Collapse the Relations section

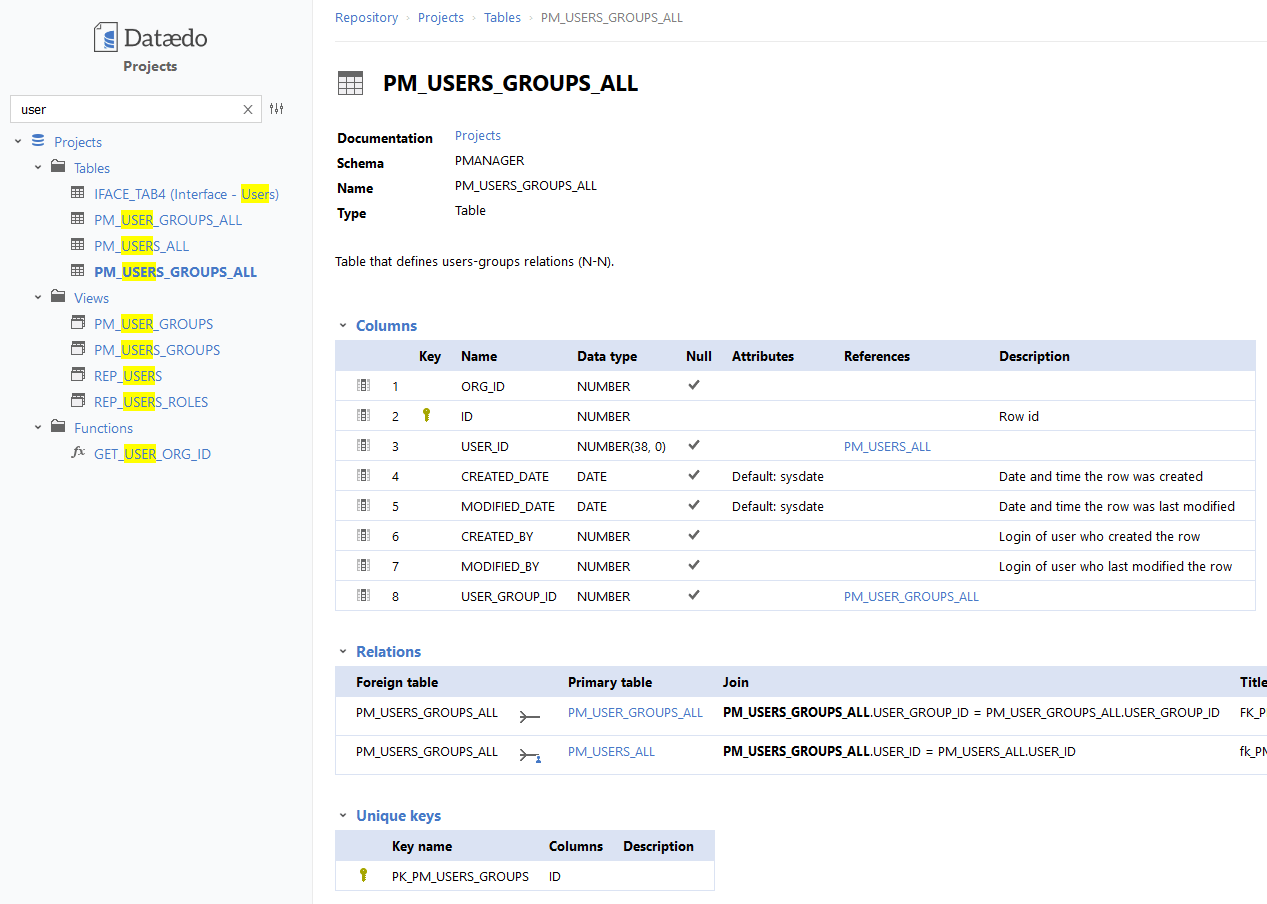tap(343, 651)
